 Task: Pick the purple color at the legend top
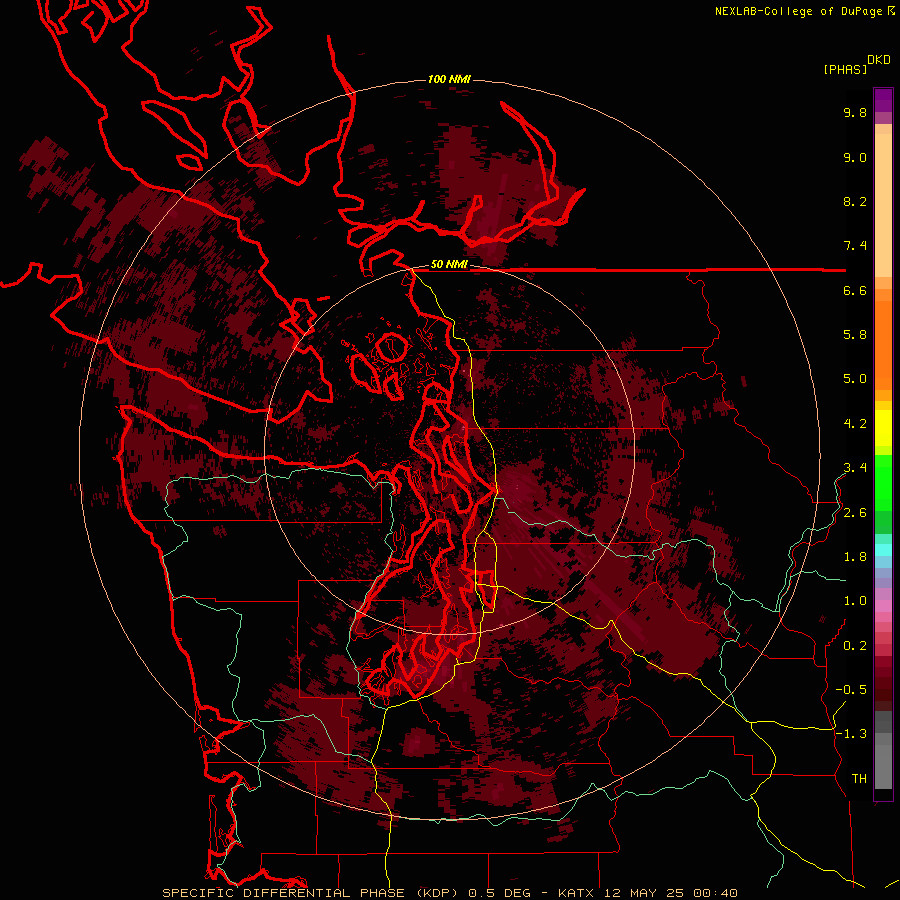pyautogui.click(x=883, y=100)
